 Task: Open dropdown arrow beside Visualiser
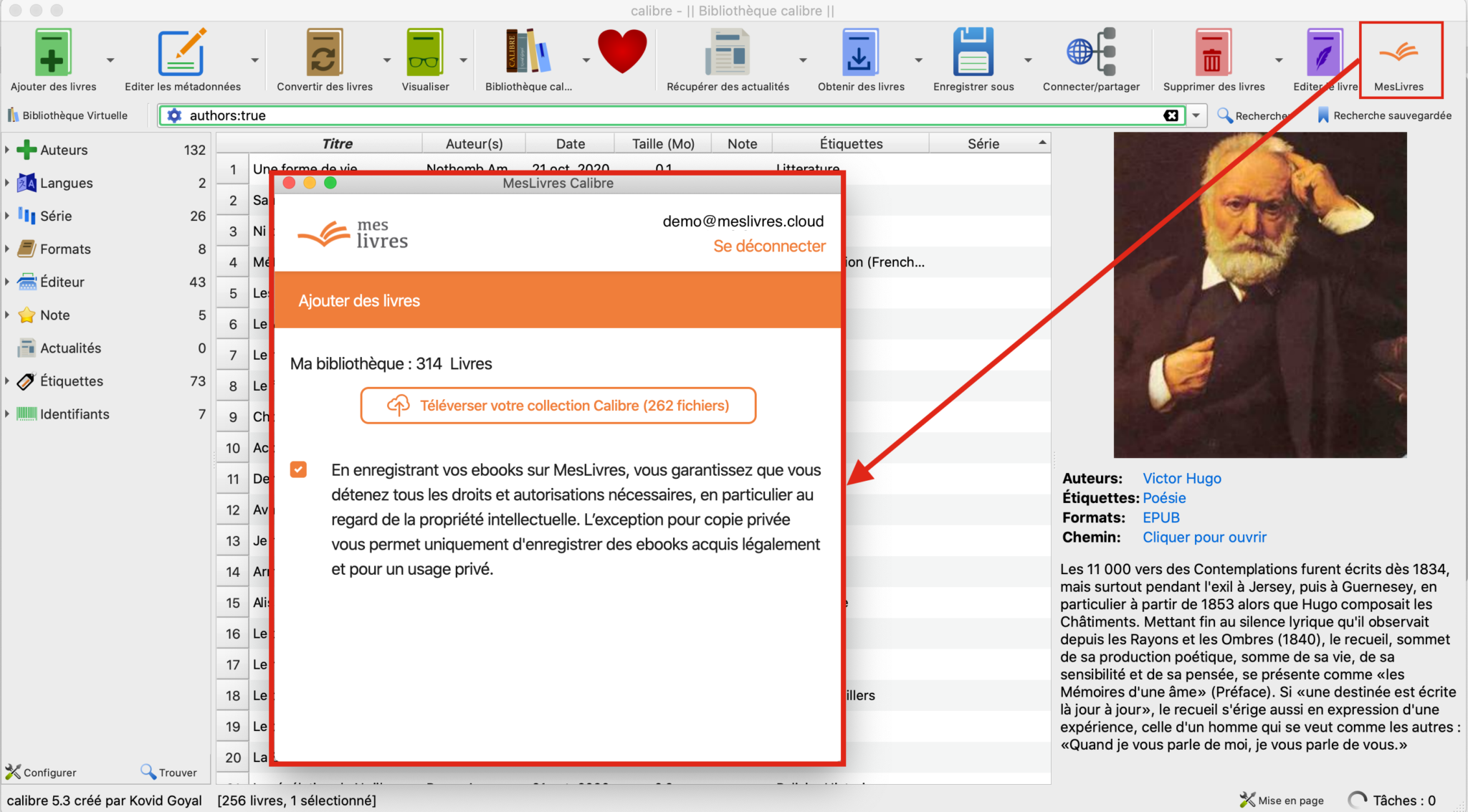pyautogui.click(x=463, y=60)
